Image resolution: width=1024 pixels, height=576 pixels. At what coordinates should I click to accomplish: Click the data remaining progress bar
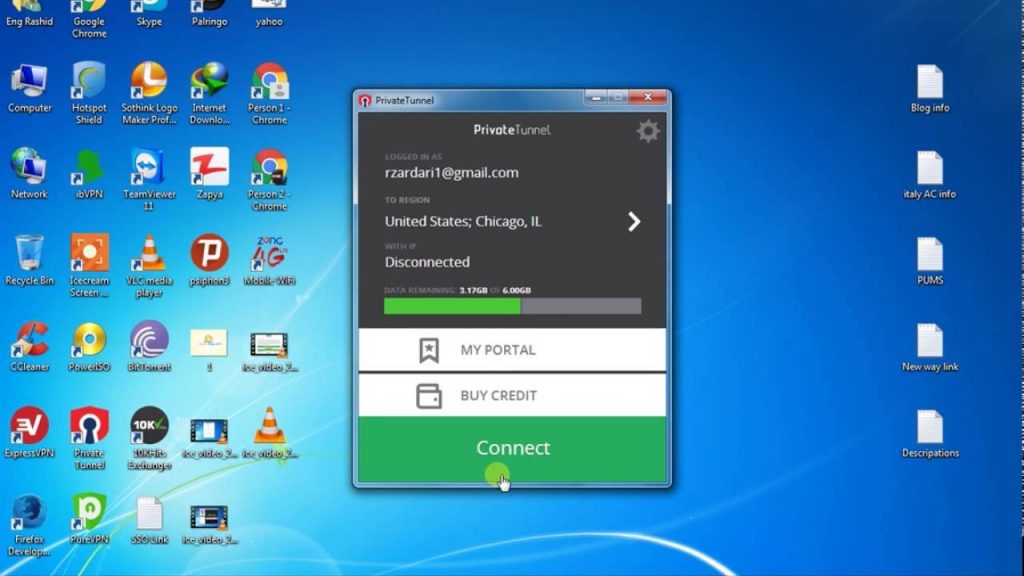click(x=512, y=306)
